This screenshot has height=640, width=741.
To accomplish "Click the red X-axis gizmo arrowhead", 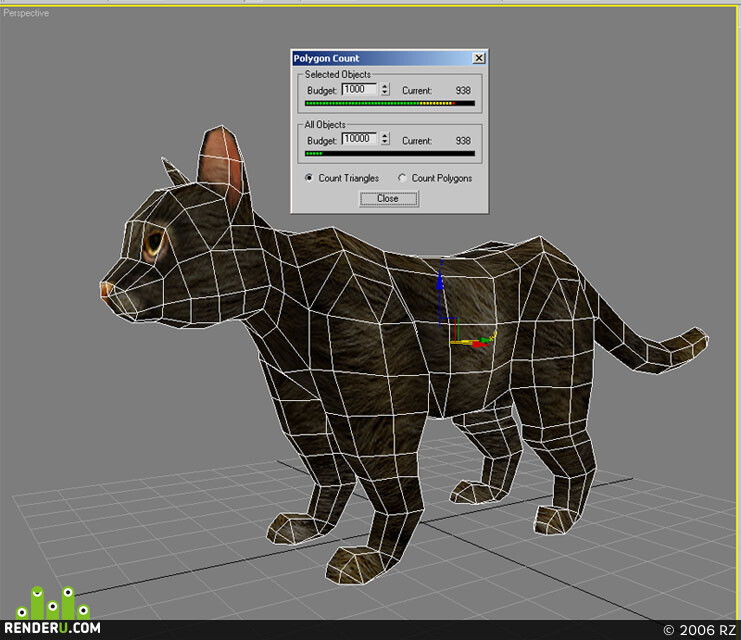I will pos(480,344).
